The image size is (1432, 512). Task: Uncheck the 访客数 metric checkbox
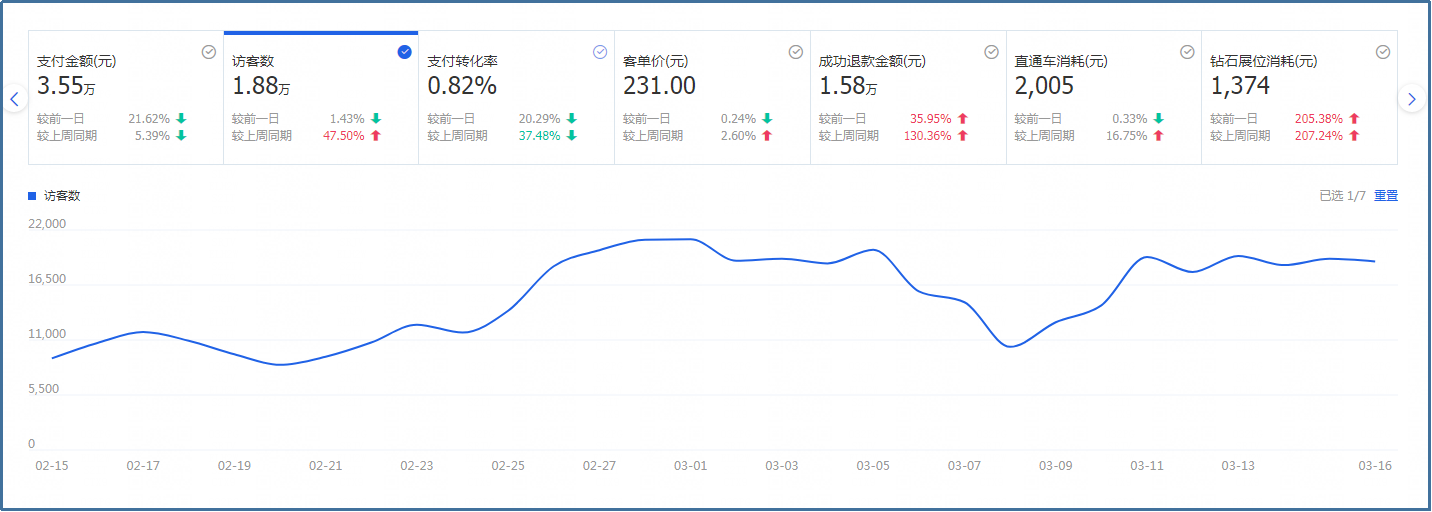[x=404, y=52]
